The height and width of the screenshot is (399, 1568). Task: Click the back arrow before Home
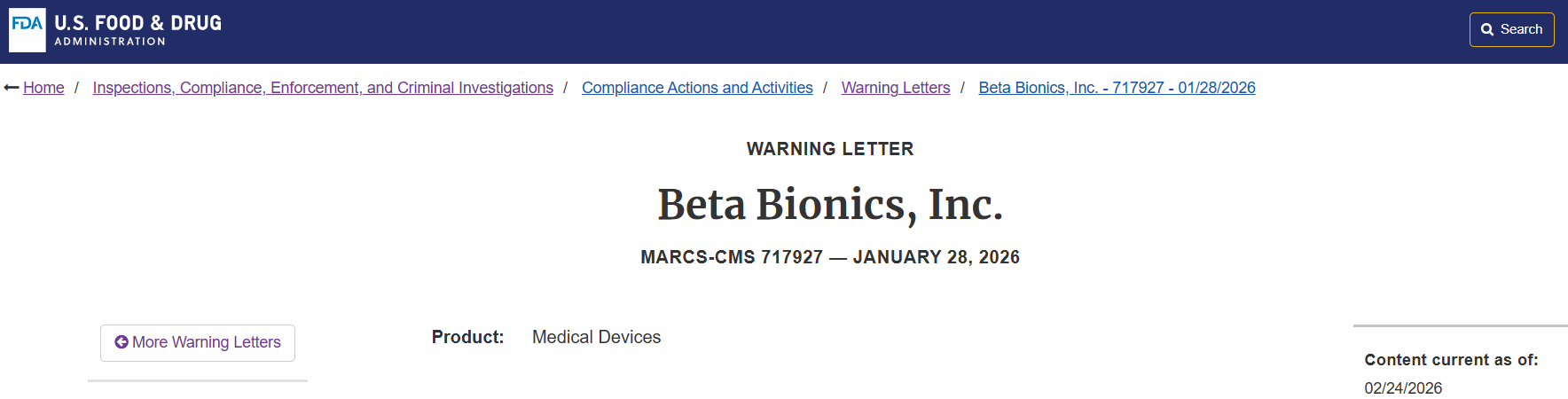[x=12, y=88]
